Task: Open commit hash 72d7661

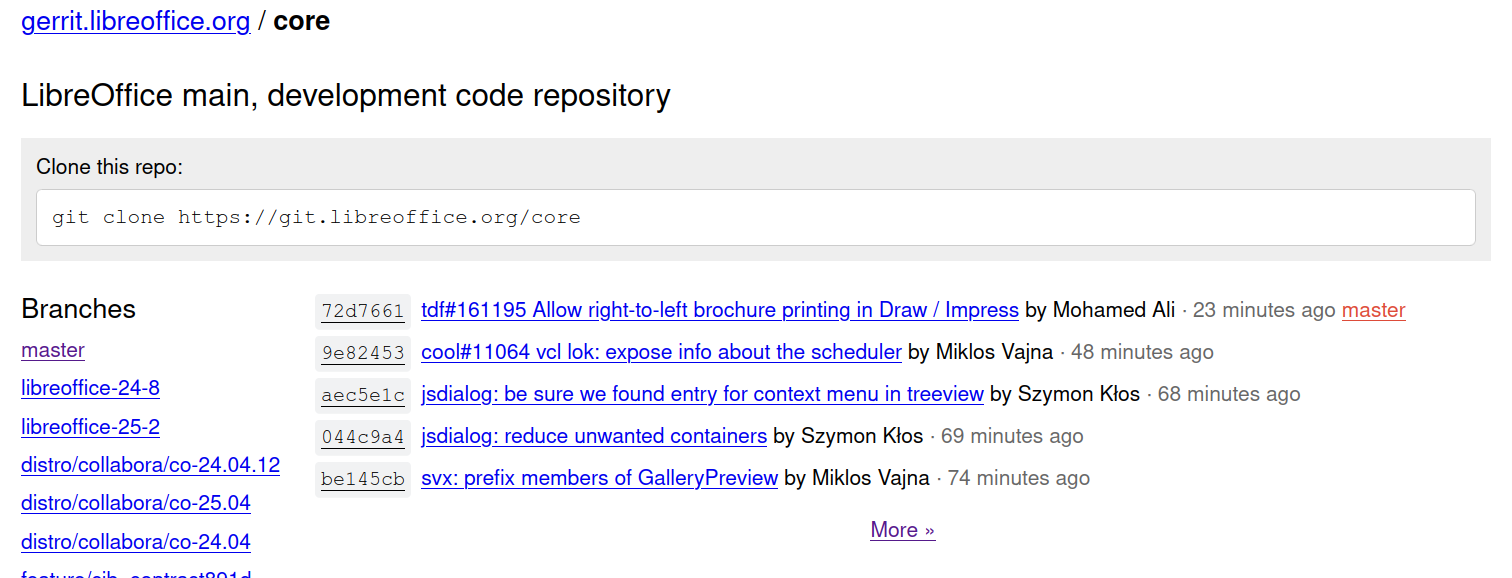Action: coord(363,311)
